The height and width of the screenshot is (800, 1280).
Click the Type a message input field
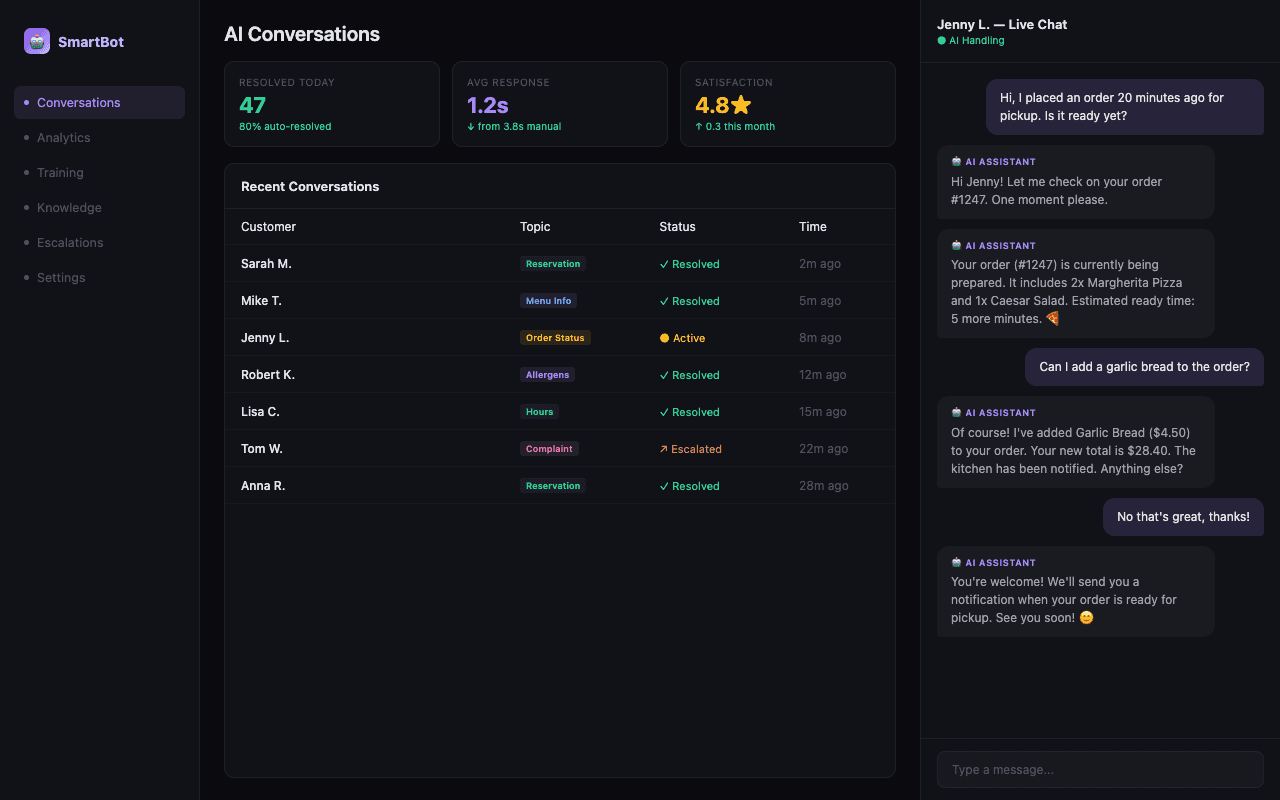[1100, 769]
